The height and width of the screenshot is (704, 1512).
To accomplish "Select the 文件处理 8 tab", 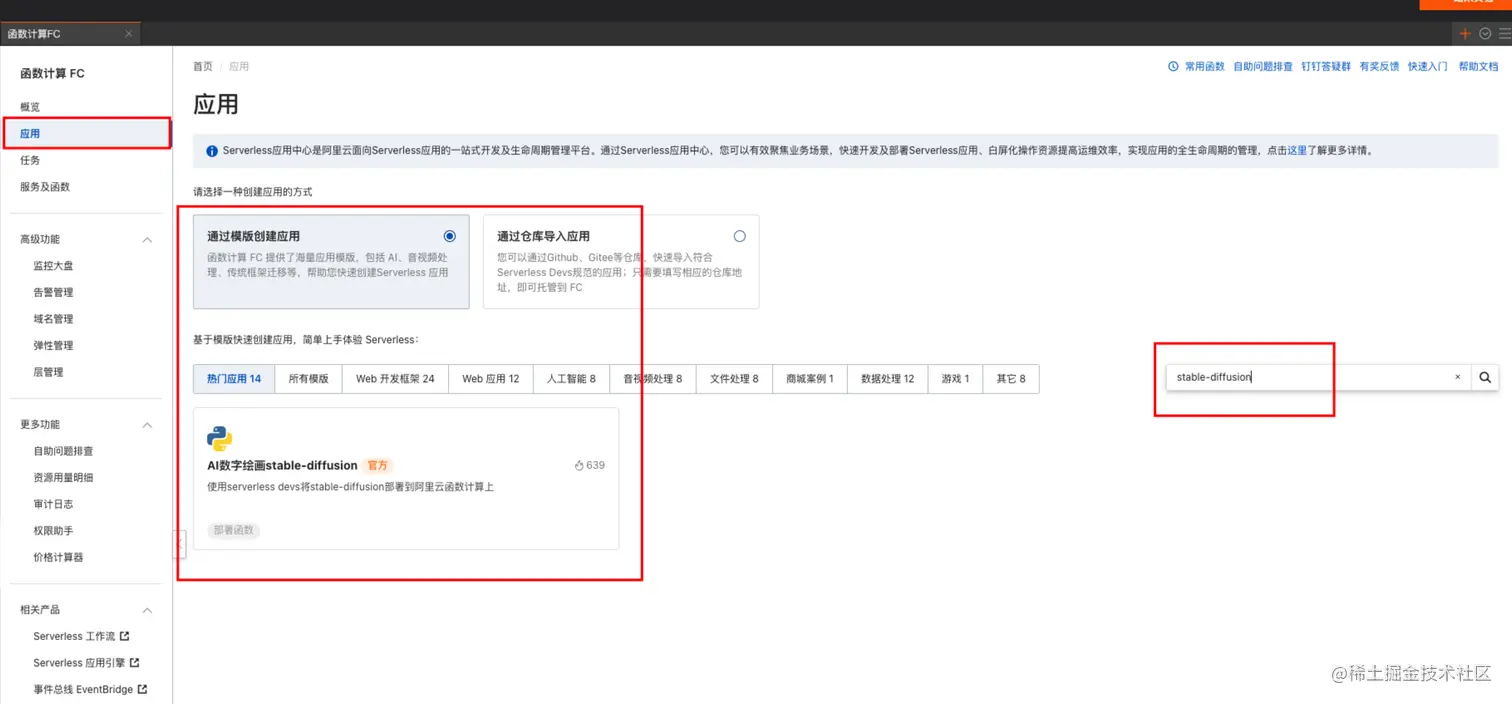I will pyautogui.click(x=734, y=379).
